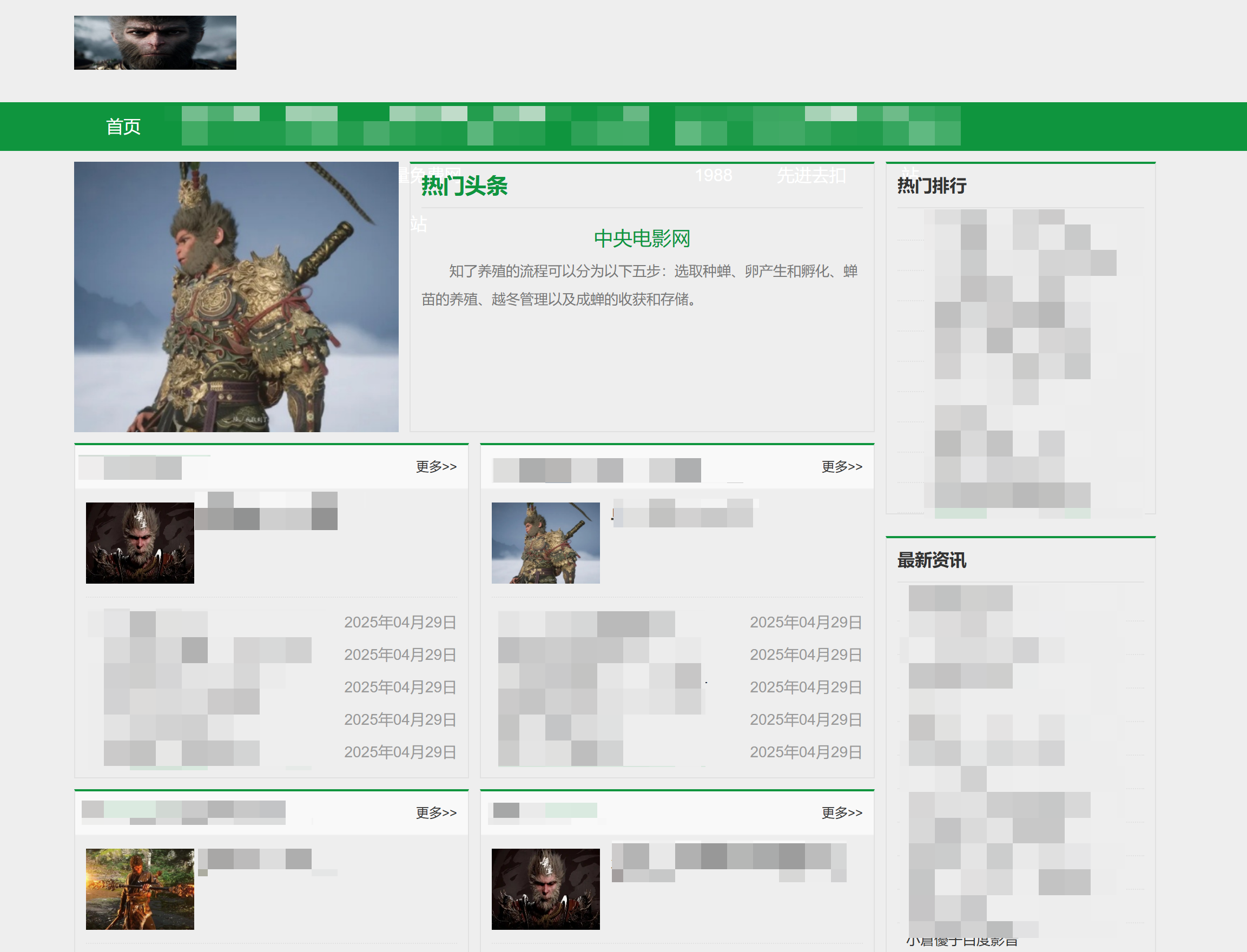Click the 热门排行 sidebar heading
The height and width of the screenshot is (952, 1247).
coord(931,186)
